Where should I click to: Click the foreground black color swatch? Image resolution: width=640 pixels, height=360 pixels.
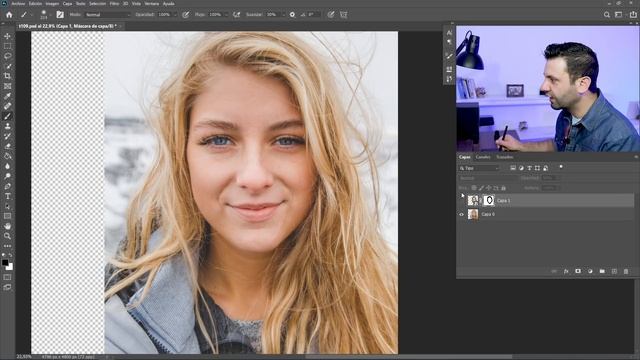[5, 263]
